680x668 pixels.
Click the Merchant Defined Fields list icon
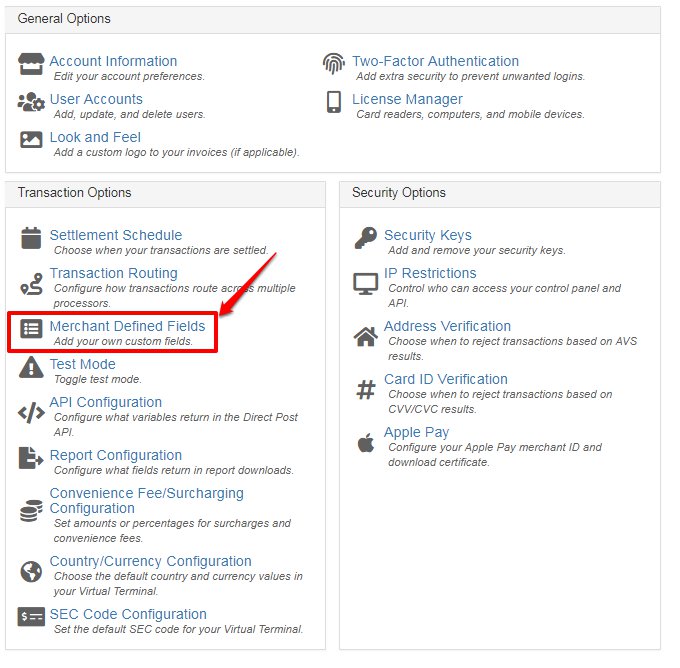31,329
